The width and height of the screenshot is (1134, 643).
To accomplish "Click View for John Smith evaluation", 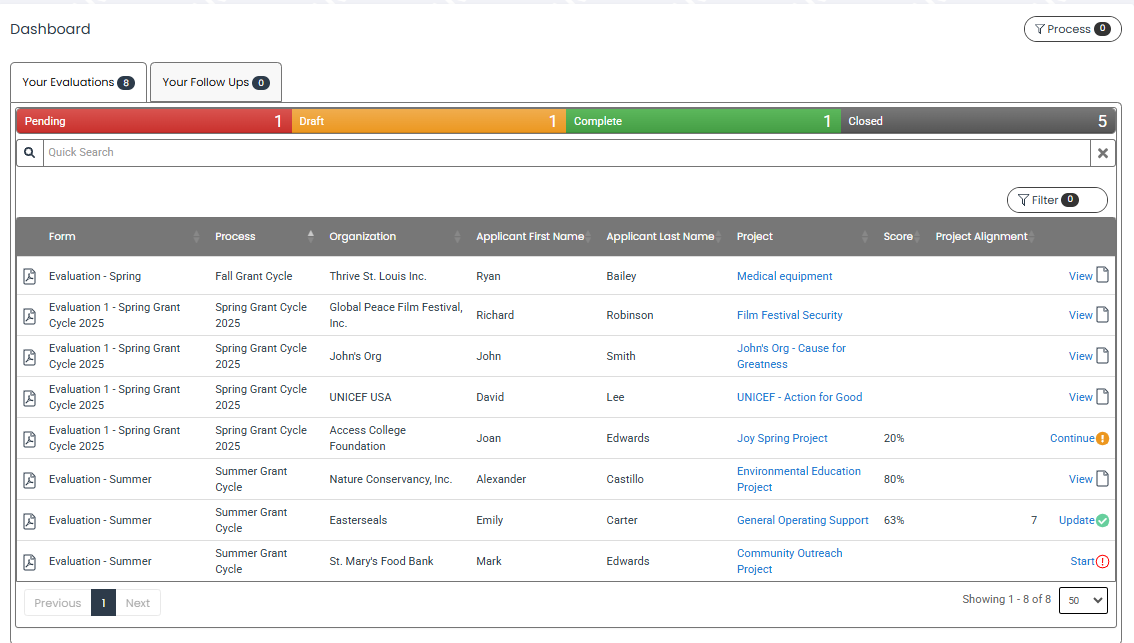I will [1080, 357].
